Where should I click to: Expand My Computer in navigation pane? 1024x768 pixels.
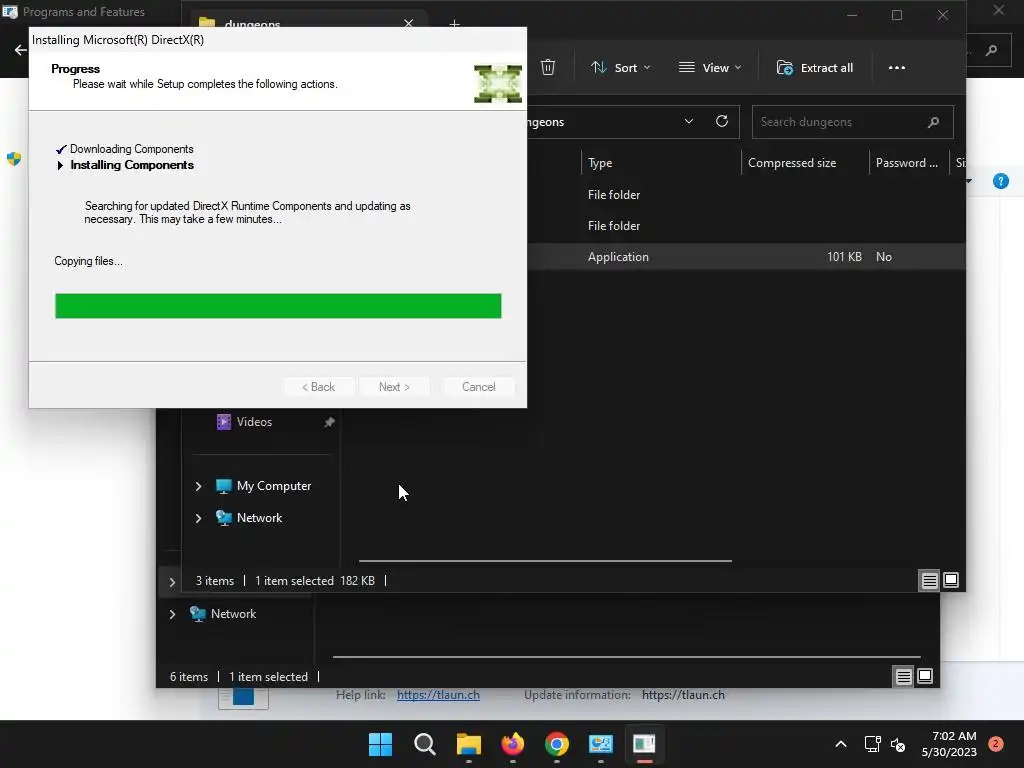(199, 486)
